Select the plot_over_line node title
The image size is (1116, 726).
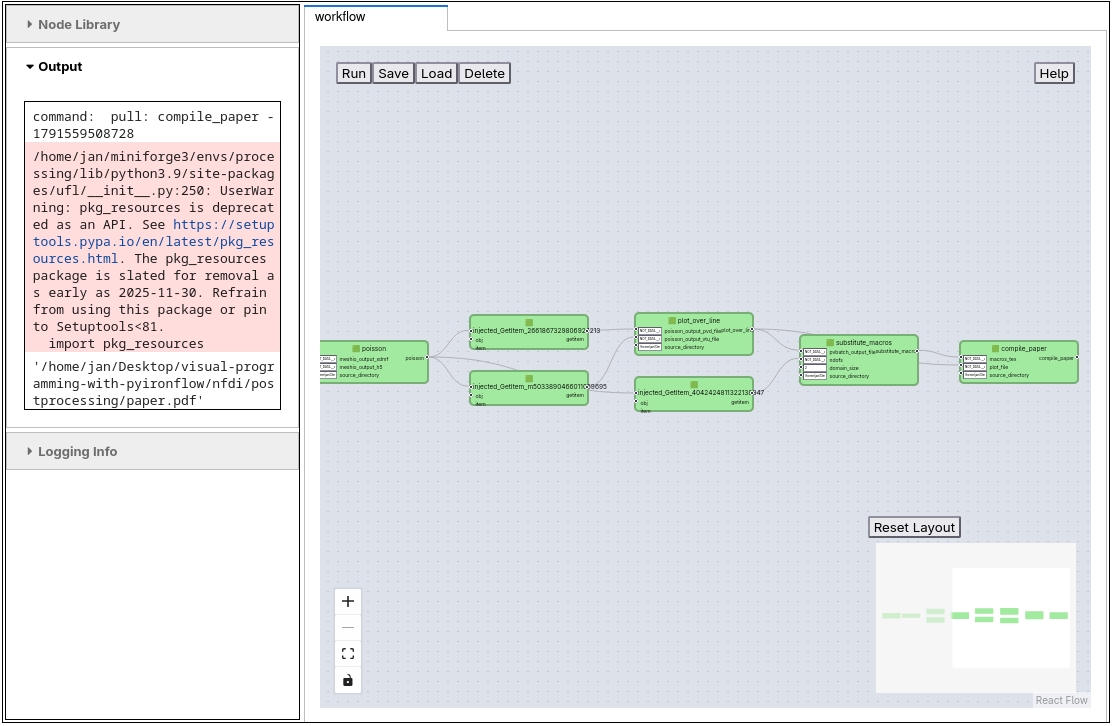point(698,321)
